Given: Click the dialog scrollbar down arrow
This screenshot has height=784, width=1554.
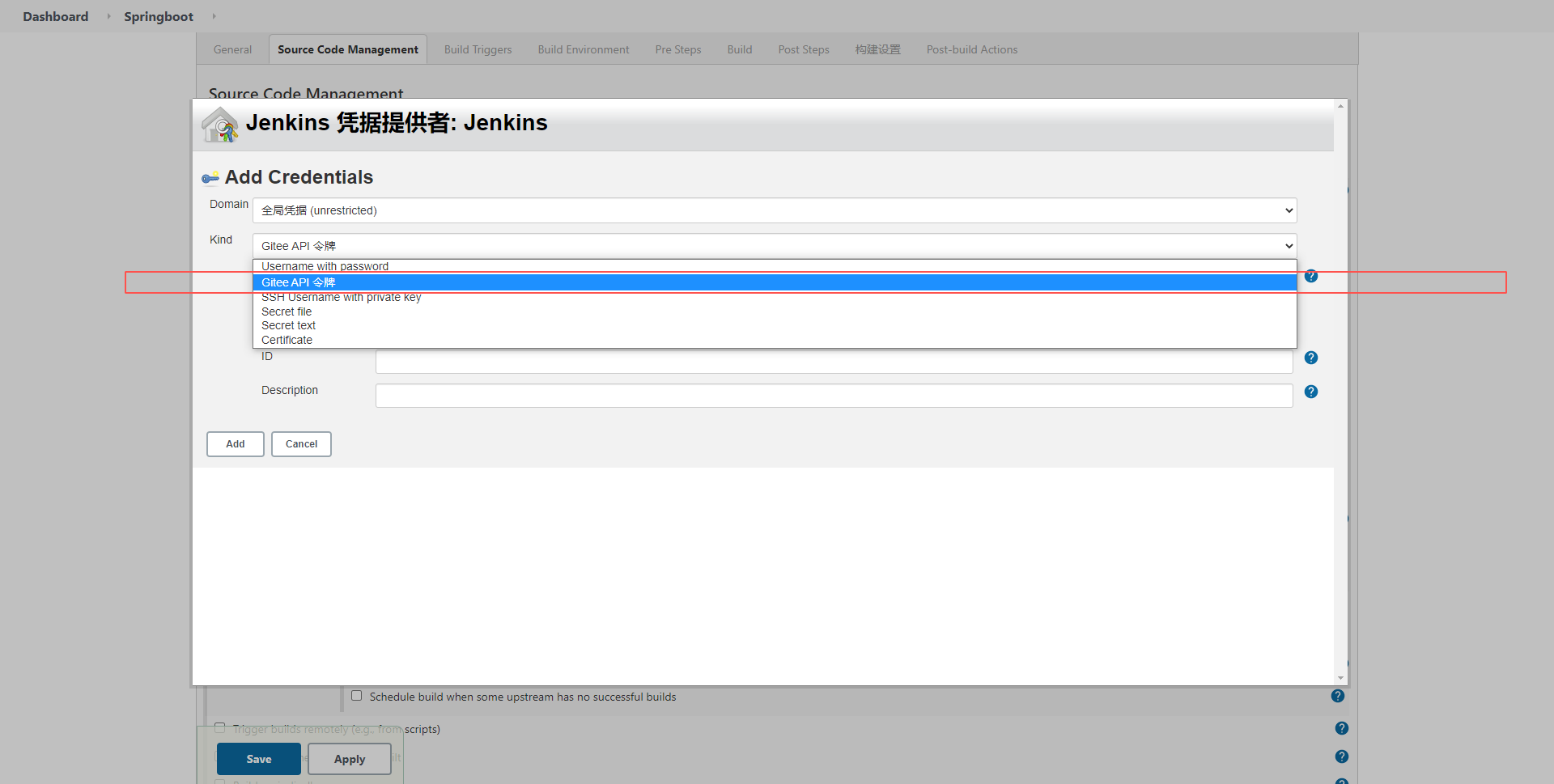Looking at the screenshot, I should click(x=1340, y=678).
